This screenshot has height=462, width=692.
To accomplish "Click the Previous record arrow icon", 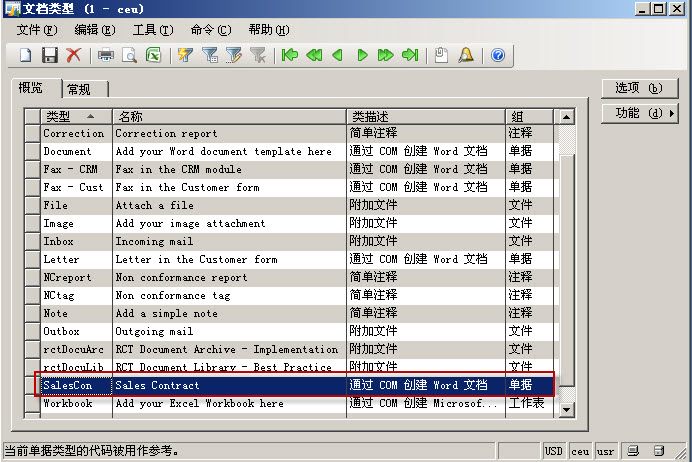I will pos(338,55).
